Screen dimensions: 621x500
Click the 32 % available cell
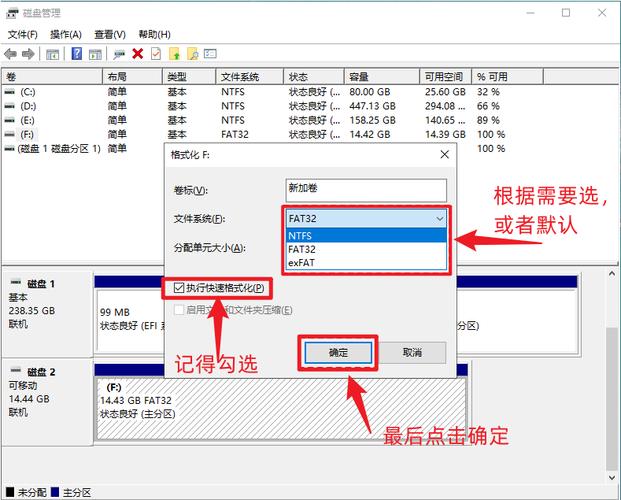pos(488,92)
